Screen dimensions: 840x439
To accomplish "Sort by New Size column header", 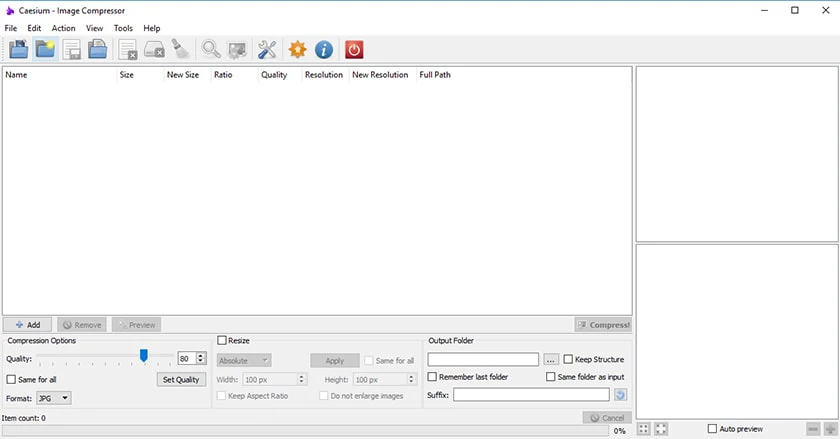I will (183, 75).
